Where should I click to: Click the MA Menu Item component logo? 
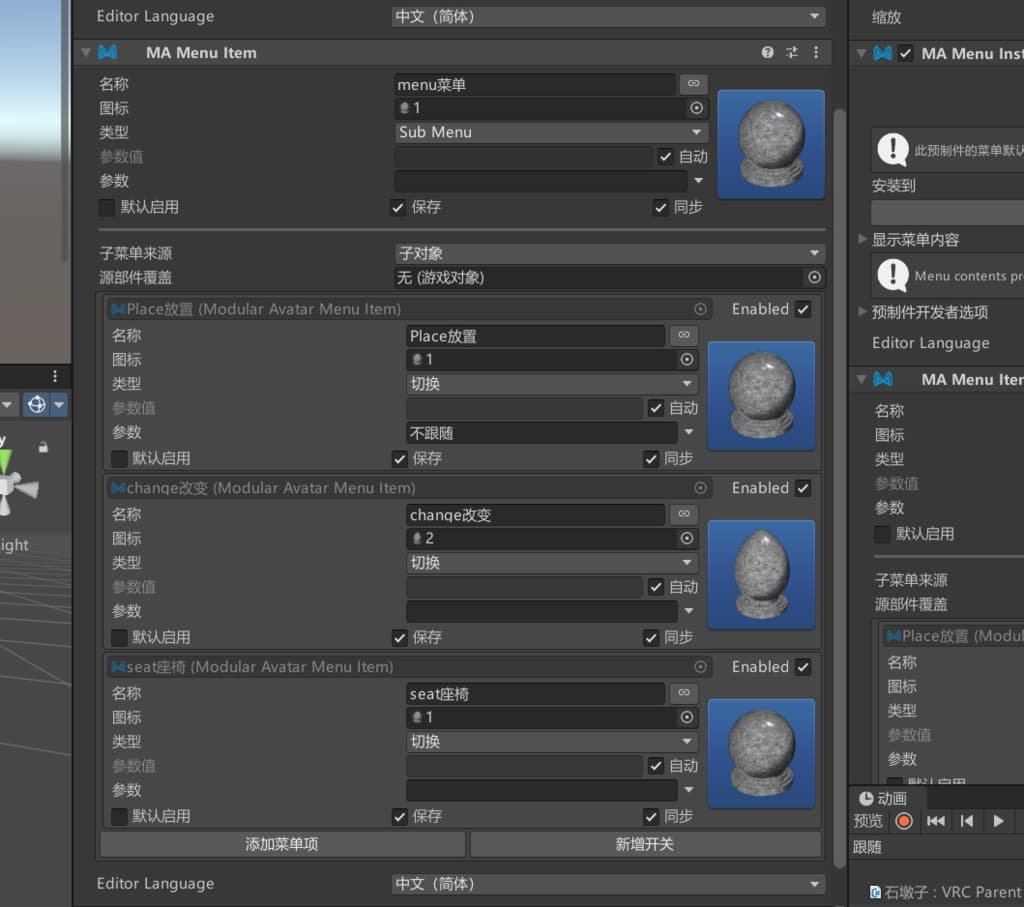108,52
